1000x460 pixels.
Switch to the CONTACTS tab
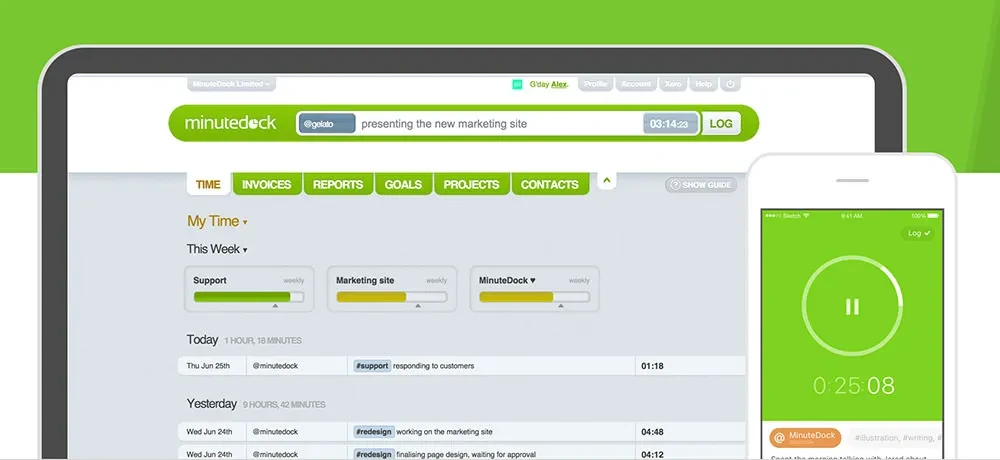coord(550,184)
